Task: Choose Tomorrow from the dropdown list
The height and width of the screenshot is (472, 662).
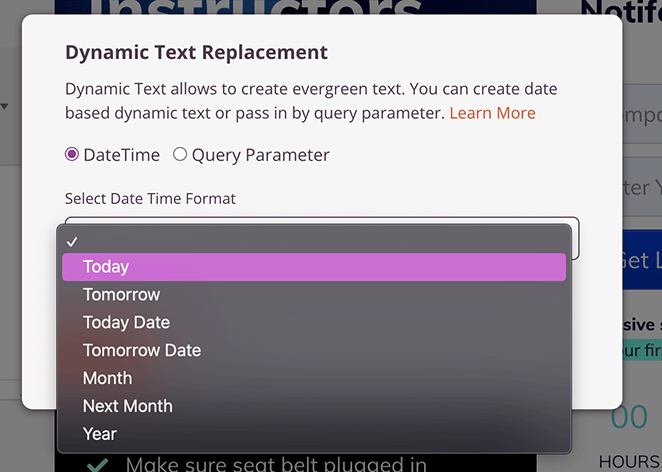Action: coord(314,295)
